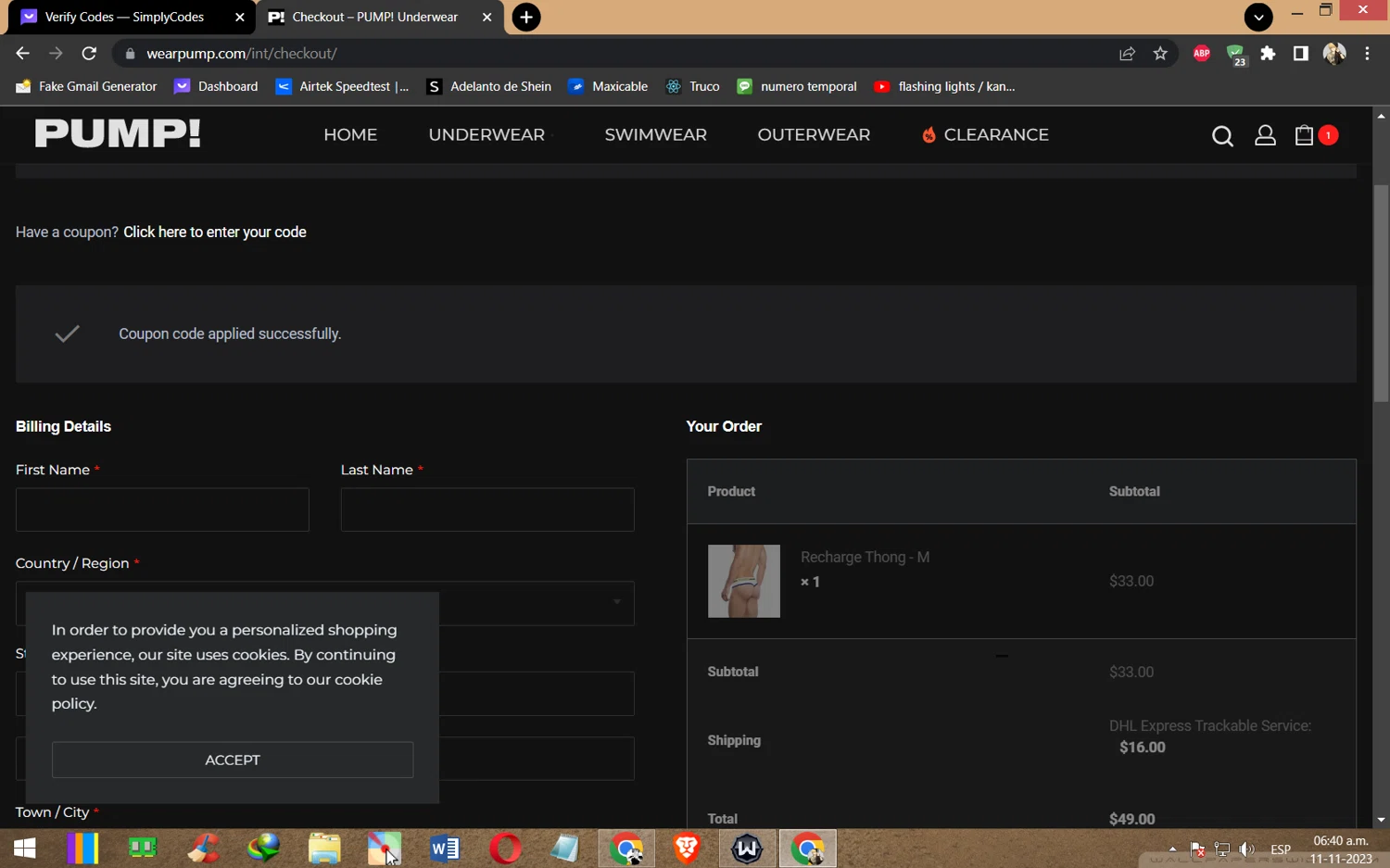Viewport: 1390px width, 868px height.
Task: Open Chrome three-dot menu
Action: 1367,54
